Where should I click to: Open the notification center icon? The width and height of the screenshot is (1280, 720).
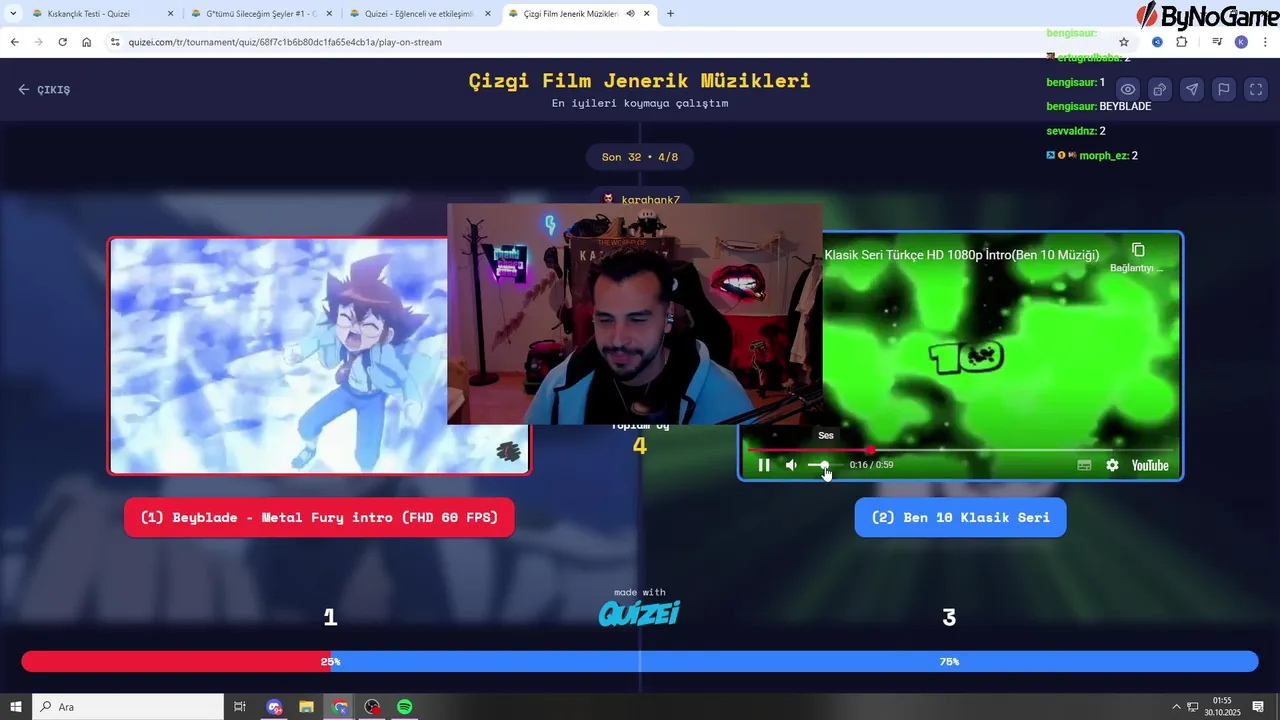(x=1258, y=707)
